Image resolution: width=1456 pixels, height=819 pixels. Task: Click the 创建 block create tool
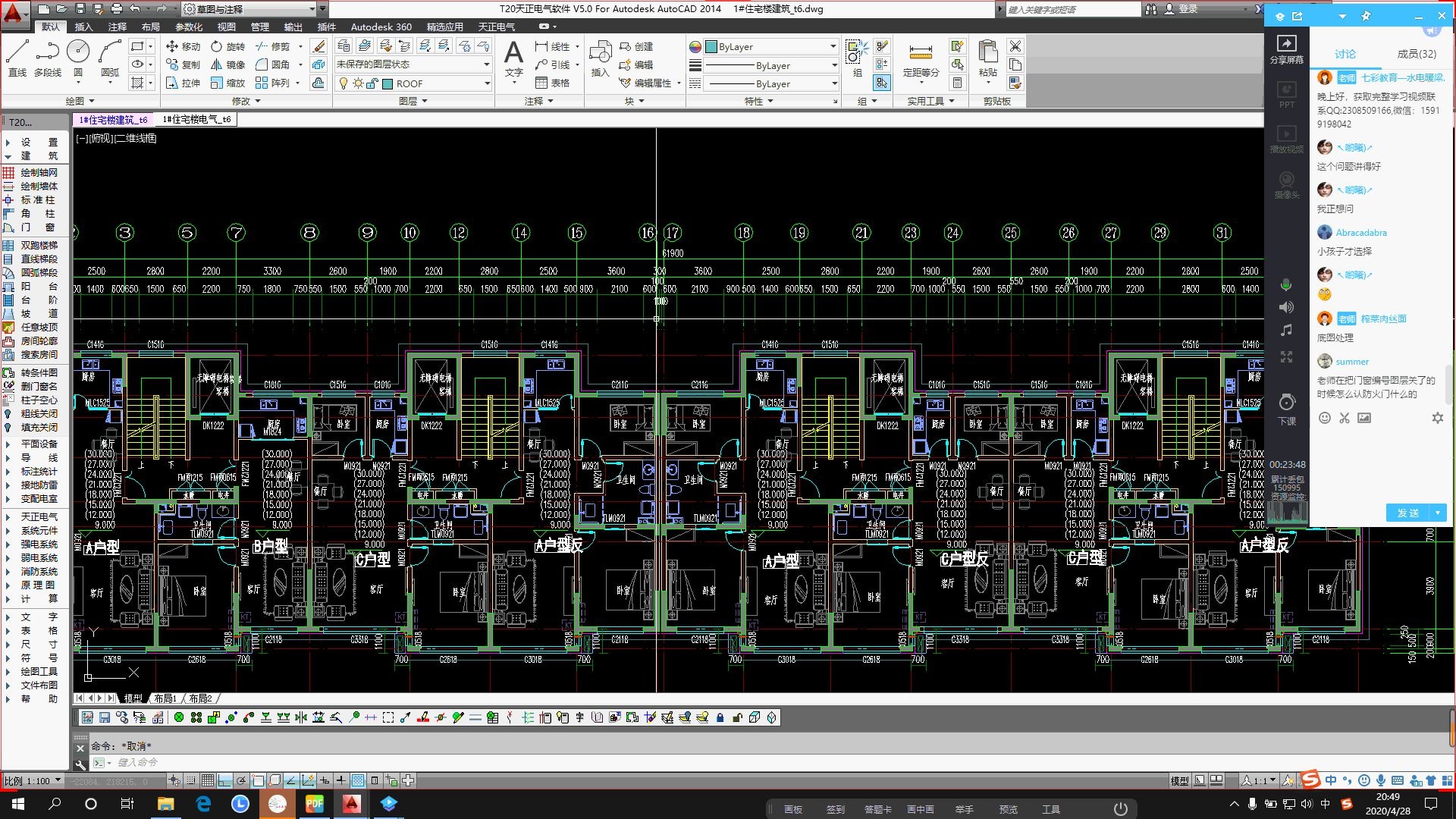(636, 46)
